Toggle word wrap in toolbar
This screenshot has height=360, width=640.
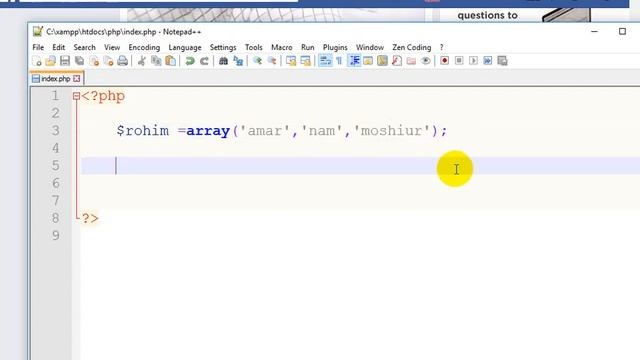(x=325, y=61)
